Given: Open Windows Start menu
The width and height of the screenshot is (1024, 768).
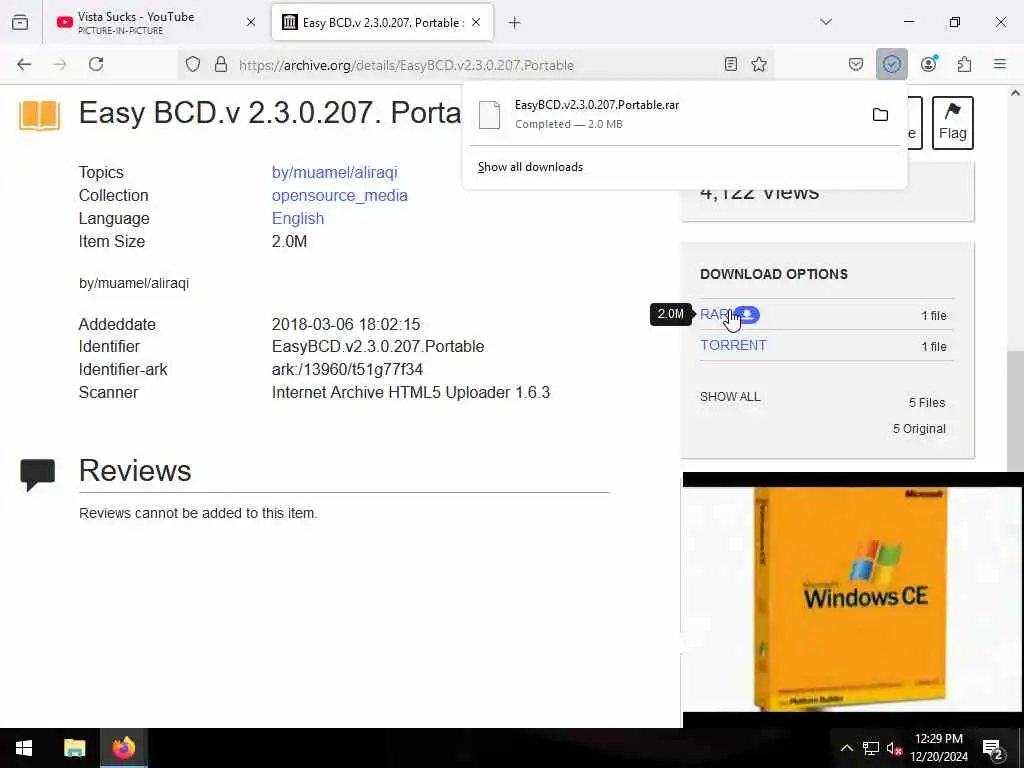Looking at the screenshot, I should tap(24, 748).
